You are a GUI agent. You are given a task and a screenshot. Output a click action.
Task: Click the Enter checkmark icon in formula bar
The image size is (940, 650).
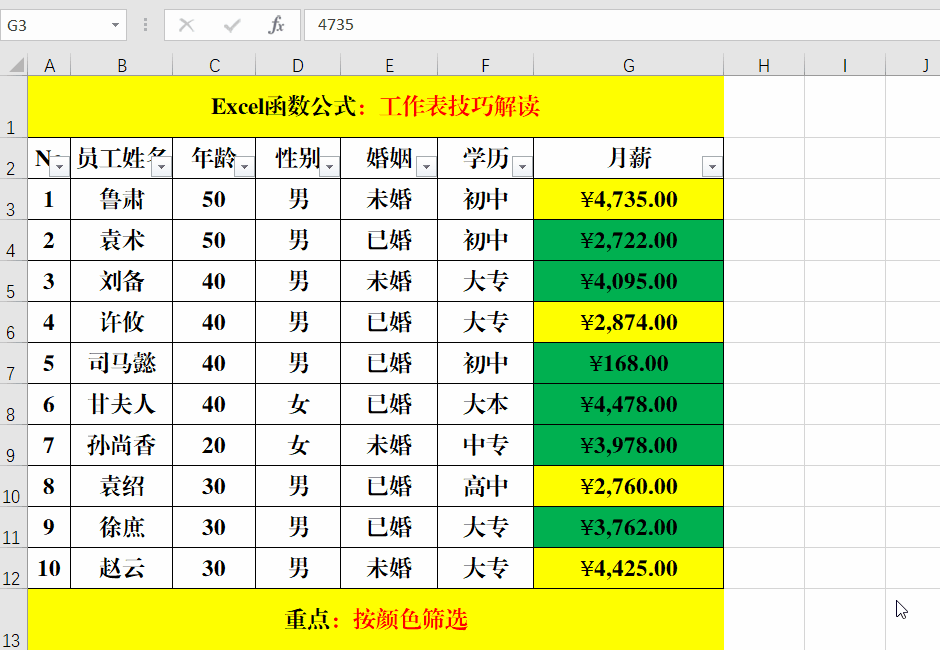coord(232,25)
